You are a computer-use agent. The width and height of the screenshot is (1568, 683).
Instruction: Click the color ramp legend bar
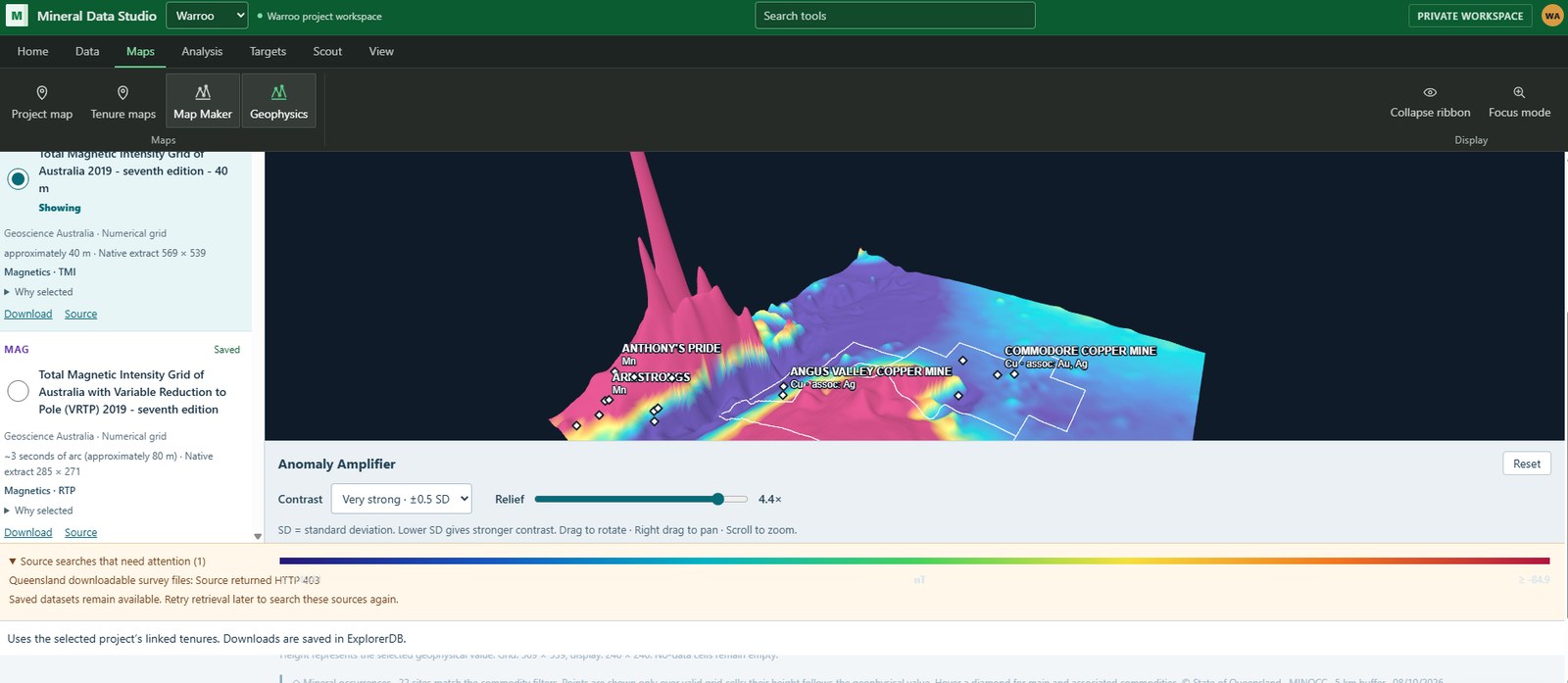click(x=914, y=561)
